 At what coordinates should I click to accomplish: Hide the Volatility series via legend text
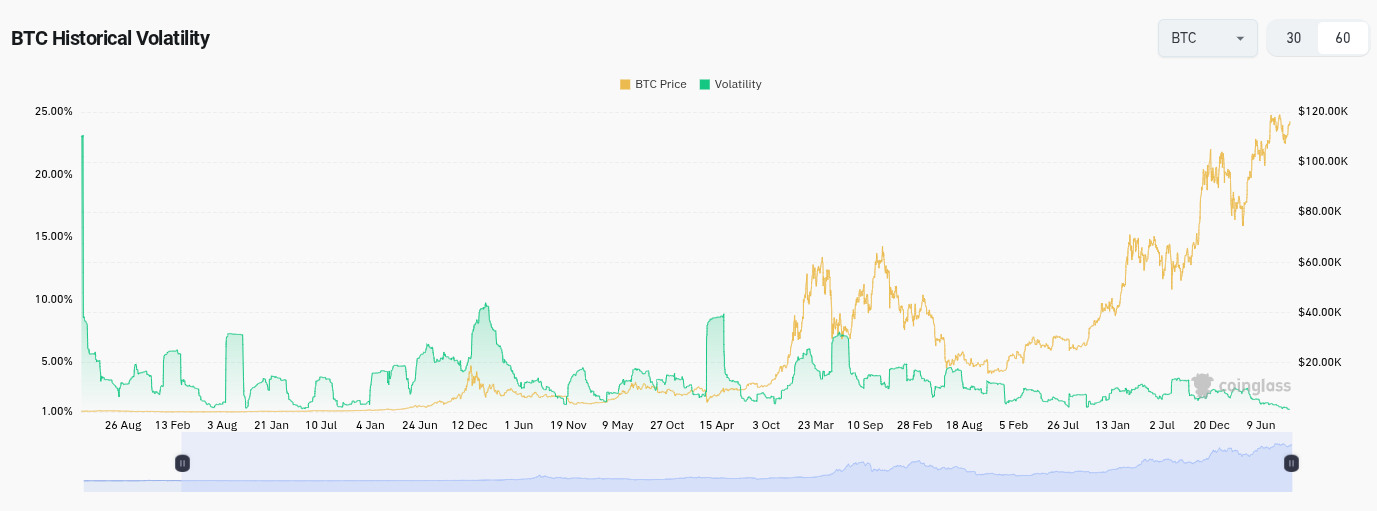coord(738,85)
